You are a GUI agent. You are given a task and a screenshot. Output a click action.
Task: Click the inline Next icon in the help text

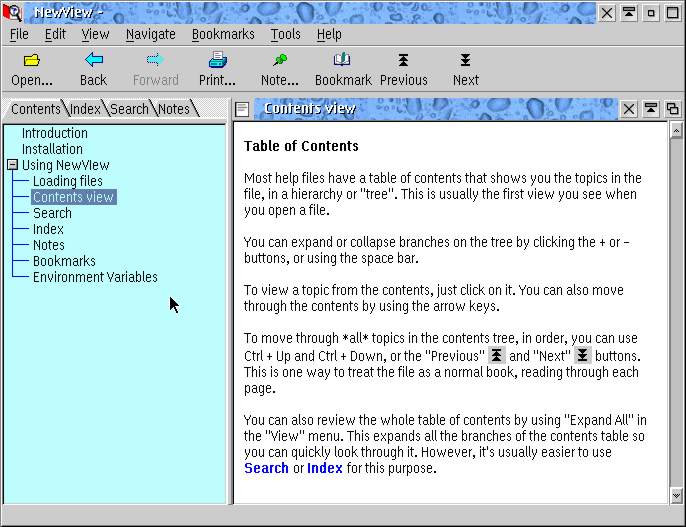point(582,355)
